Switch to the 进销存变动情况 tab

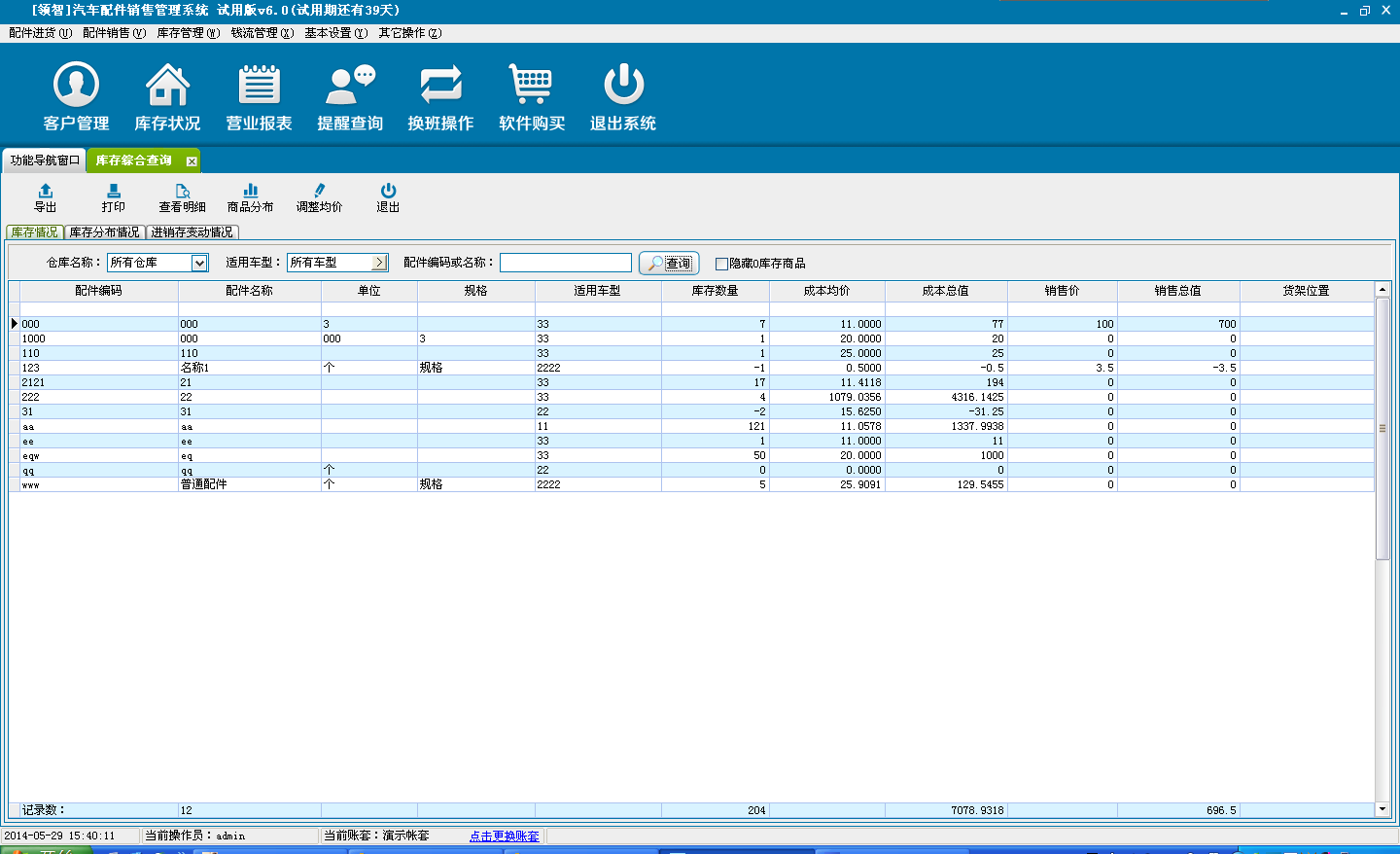pyautogui.click(x=192, y=232)
